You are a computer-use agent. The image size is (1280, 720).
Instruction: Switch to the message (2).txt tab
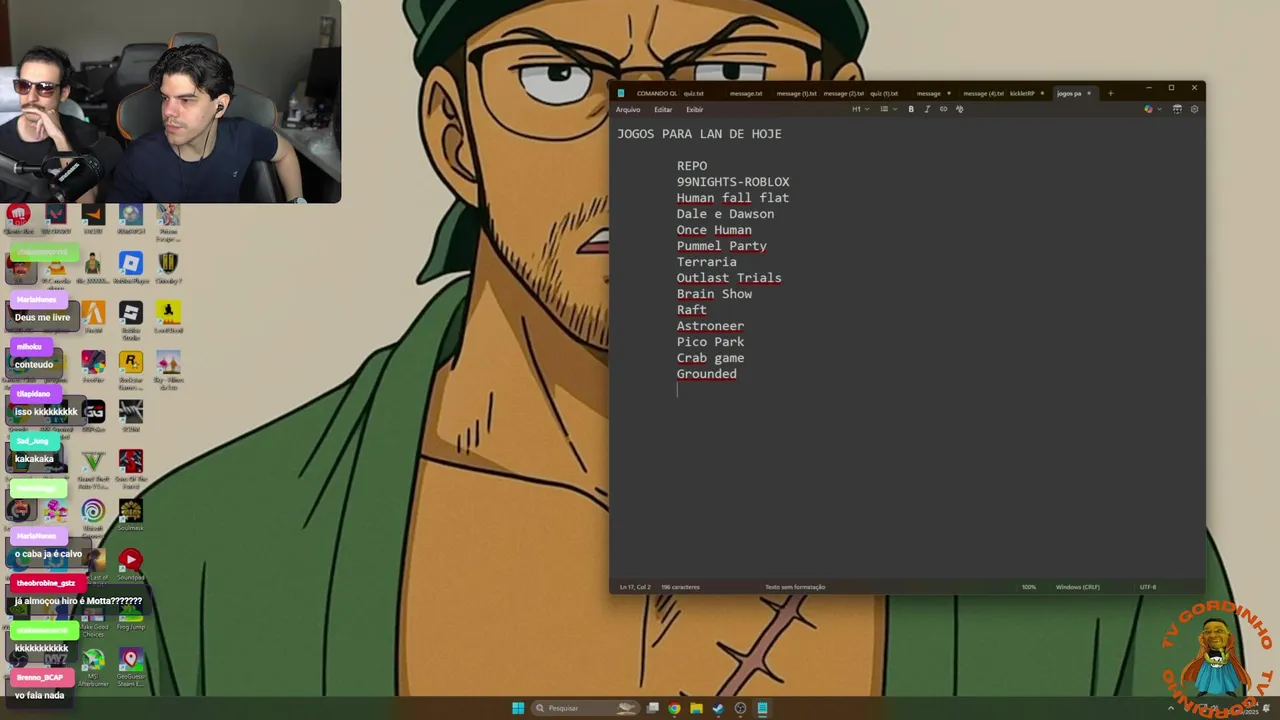[x=843, y=93]
